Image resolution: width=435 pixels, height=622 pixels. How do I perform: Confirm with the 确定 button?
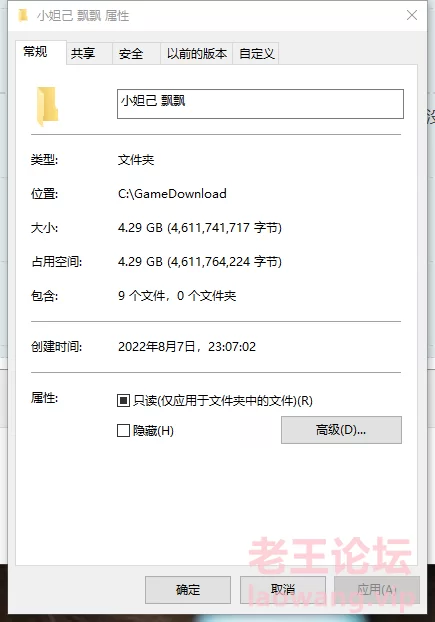point(188,589)
